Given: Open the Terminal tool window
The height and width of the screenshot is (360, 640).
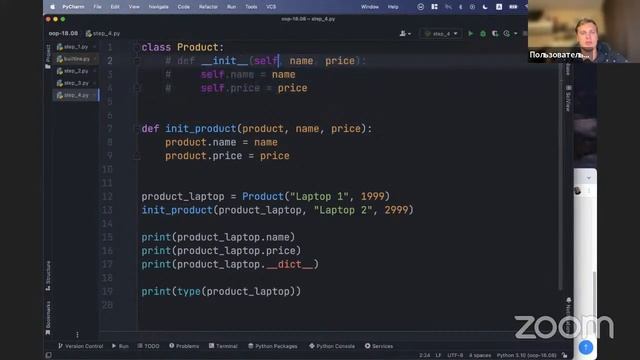Looking at the screenshot, I should (223, 346).
